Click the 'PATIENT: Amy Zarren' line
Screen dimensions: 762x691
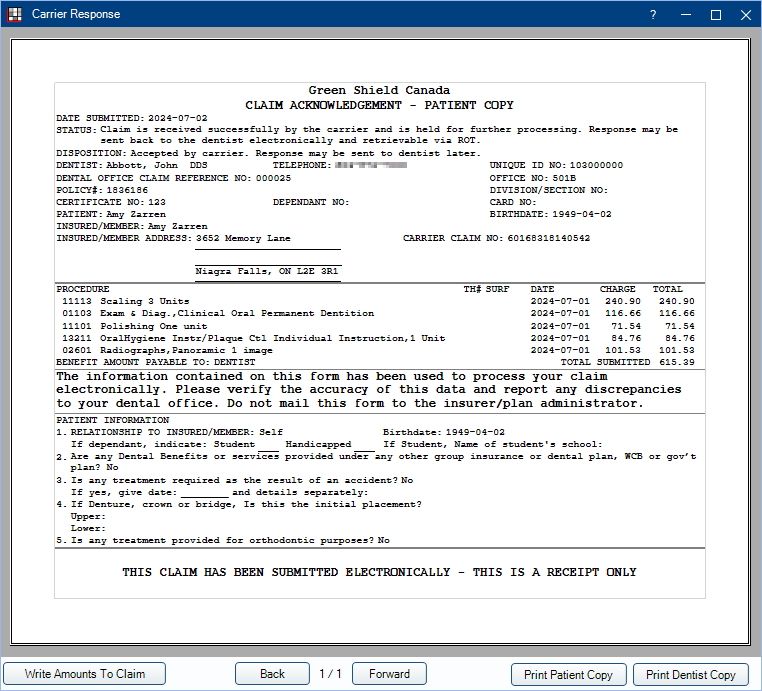[111, 214]
